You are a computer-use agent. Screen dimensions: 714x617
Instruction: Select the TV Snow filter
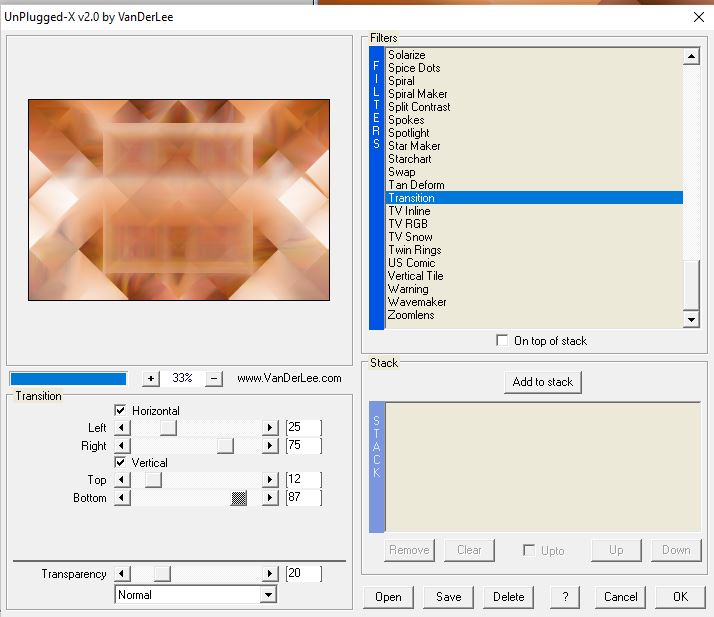point(534,237)
